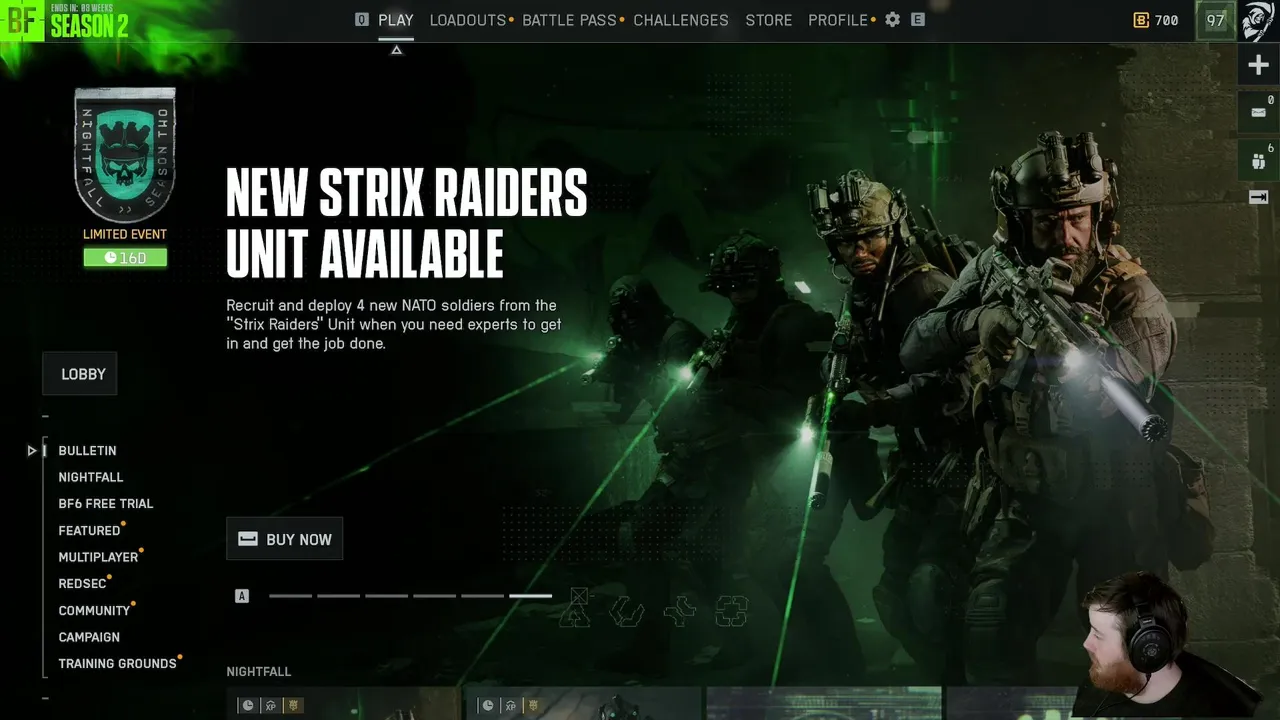Click the LIMITED EVENT label
This screenshot has width=1280, height=720.
(x=125, y=234)
